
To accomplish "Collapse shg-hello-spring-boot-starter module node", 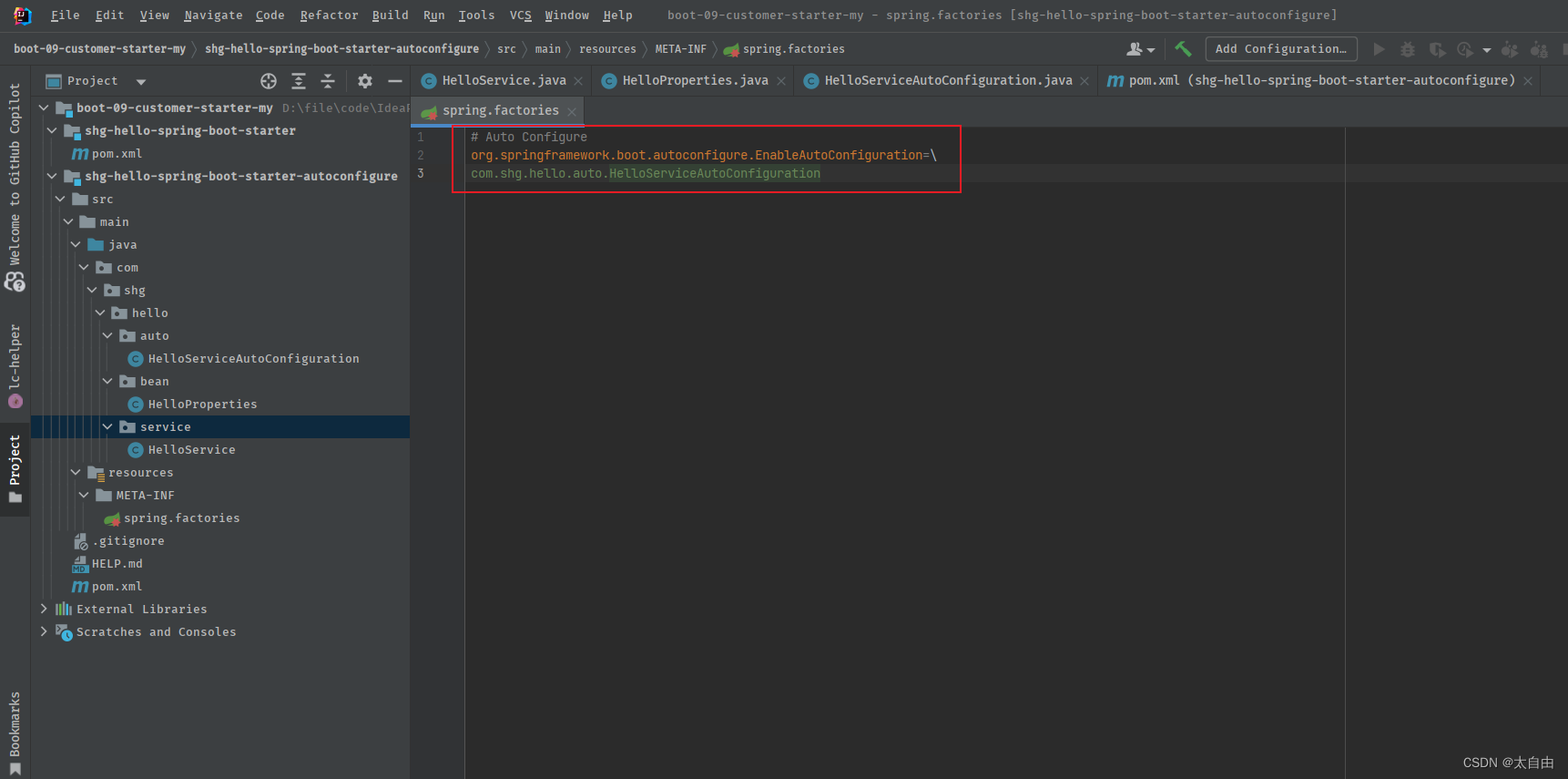I will click(52, 130).
